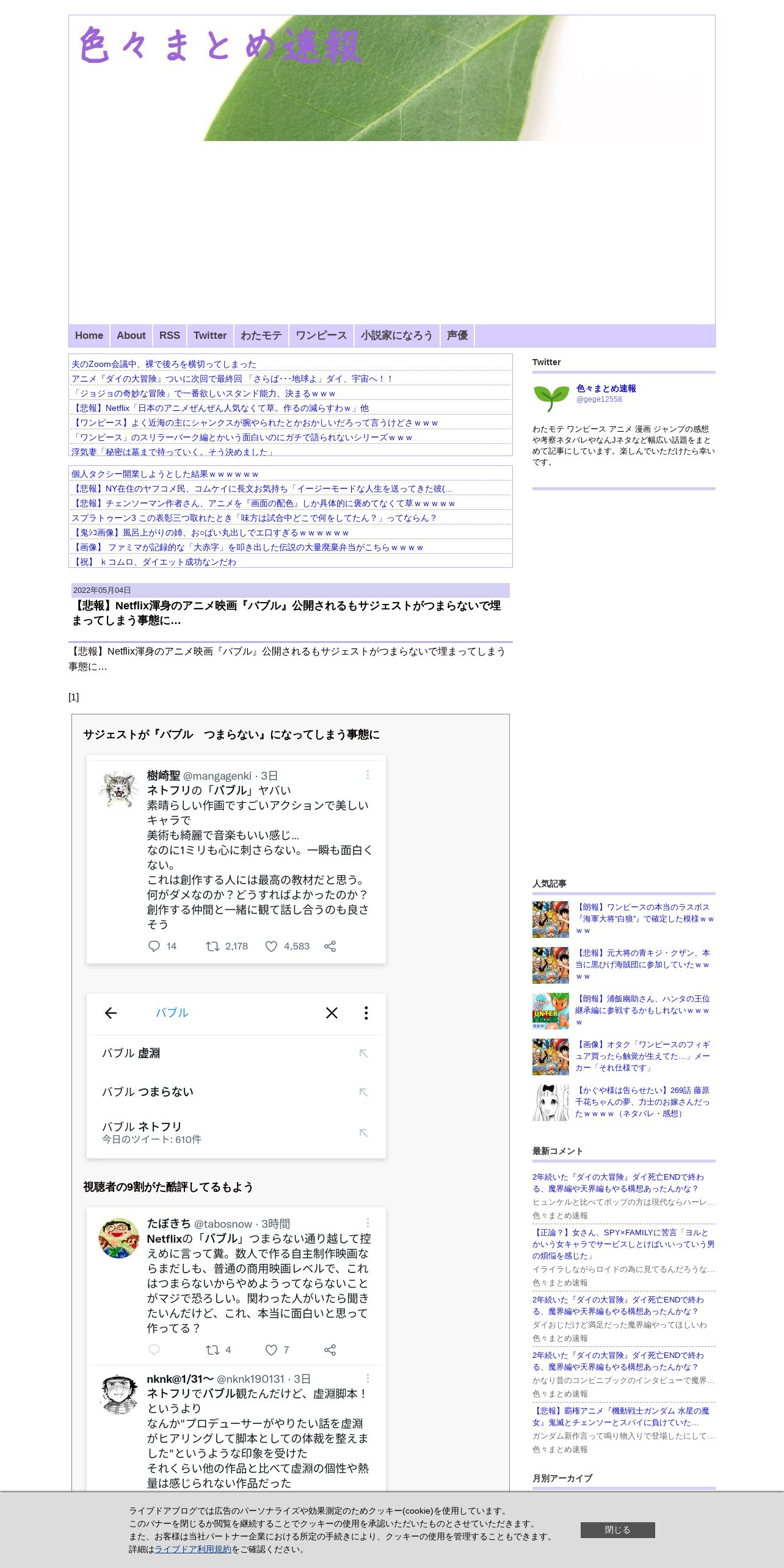Click the share icon on 樹崎聖's tweet

pos(330,946)
